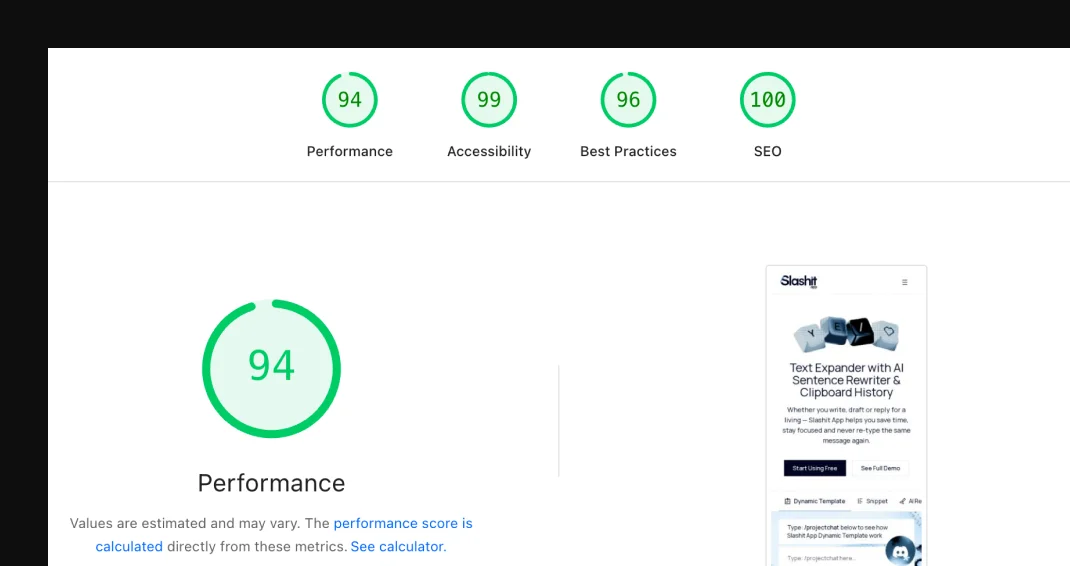This screenshot has height=566, width=1070.
Task: Select the 'Dynamic Template' tab in the preview
Action: 814,501
